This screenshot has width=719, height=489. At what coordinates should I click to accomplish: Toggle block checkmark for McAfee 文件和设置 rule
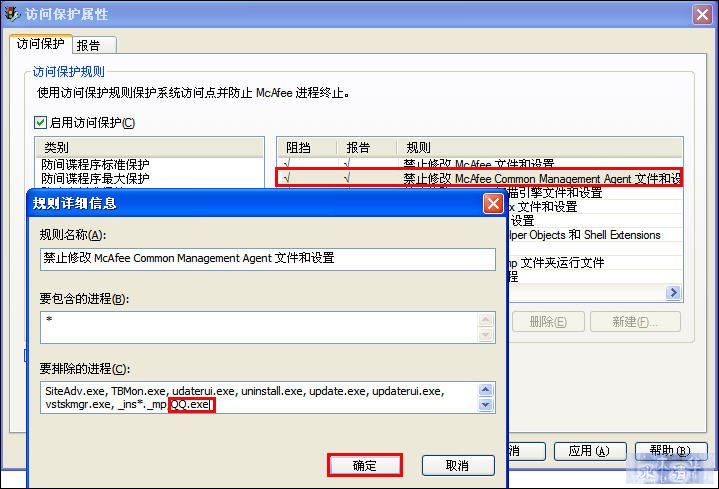tap(287, 163)
